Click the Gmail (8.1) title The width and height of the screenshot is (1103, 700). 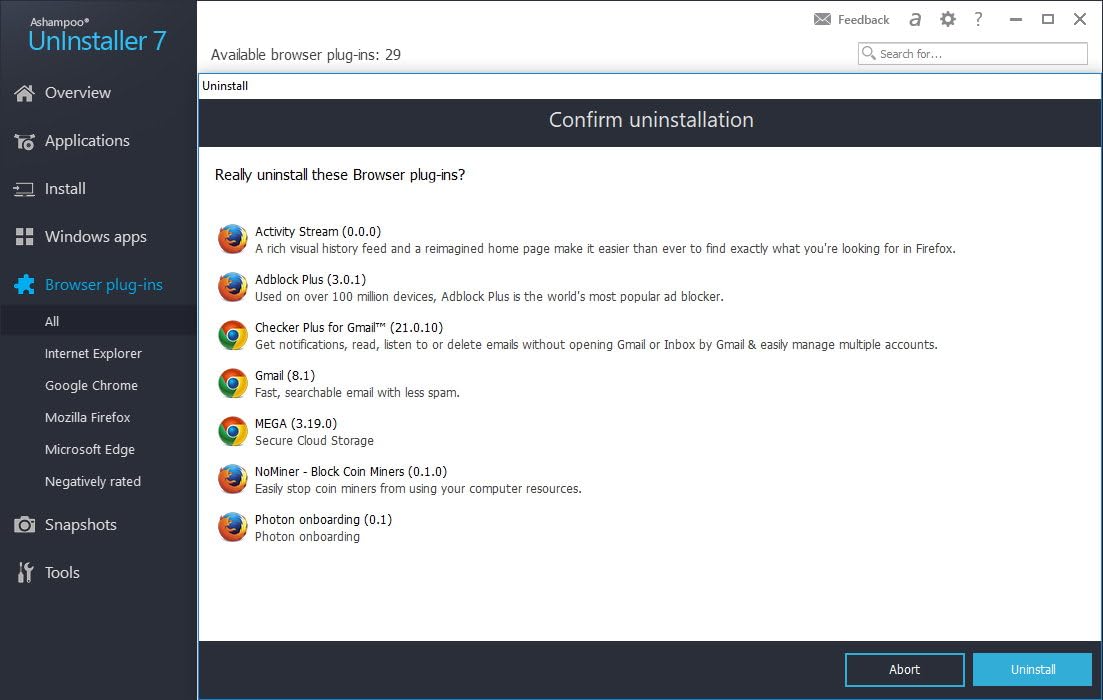coord(285,375)
